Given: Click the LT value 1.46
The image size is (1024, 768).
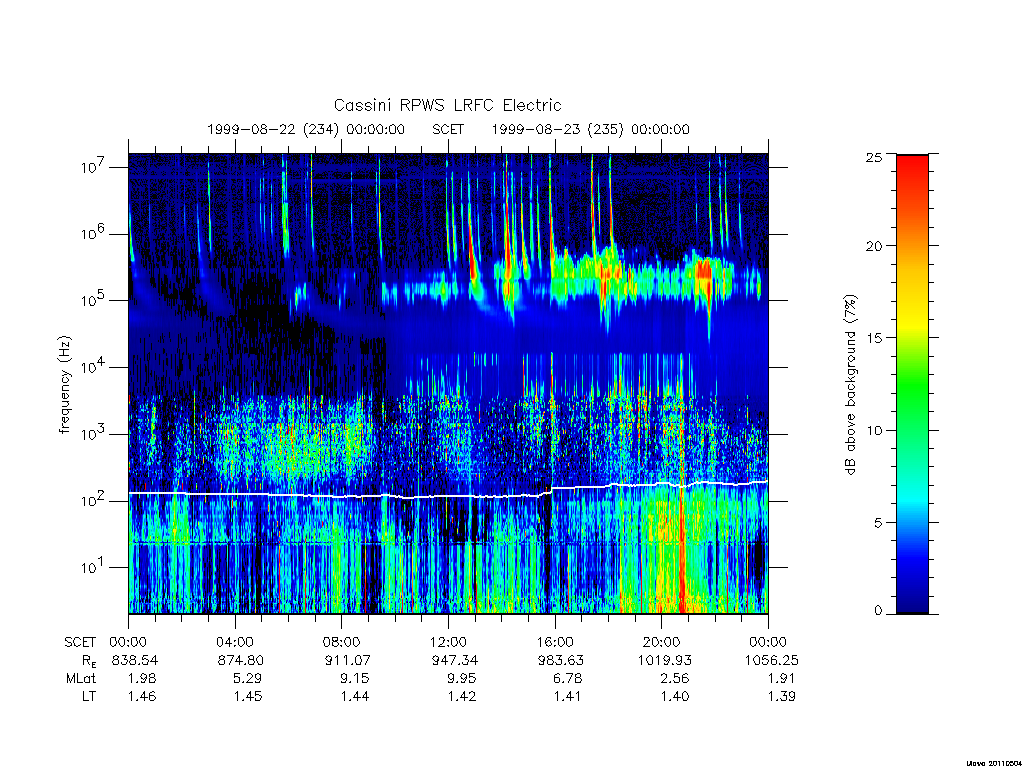Looking at the screenshot, I should coord(142,696).
